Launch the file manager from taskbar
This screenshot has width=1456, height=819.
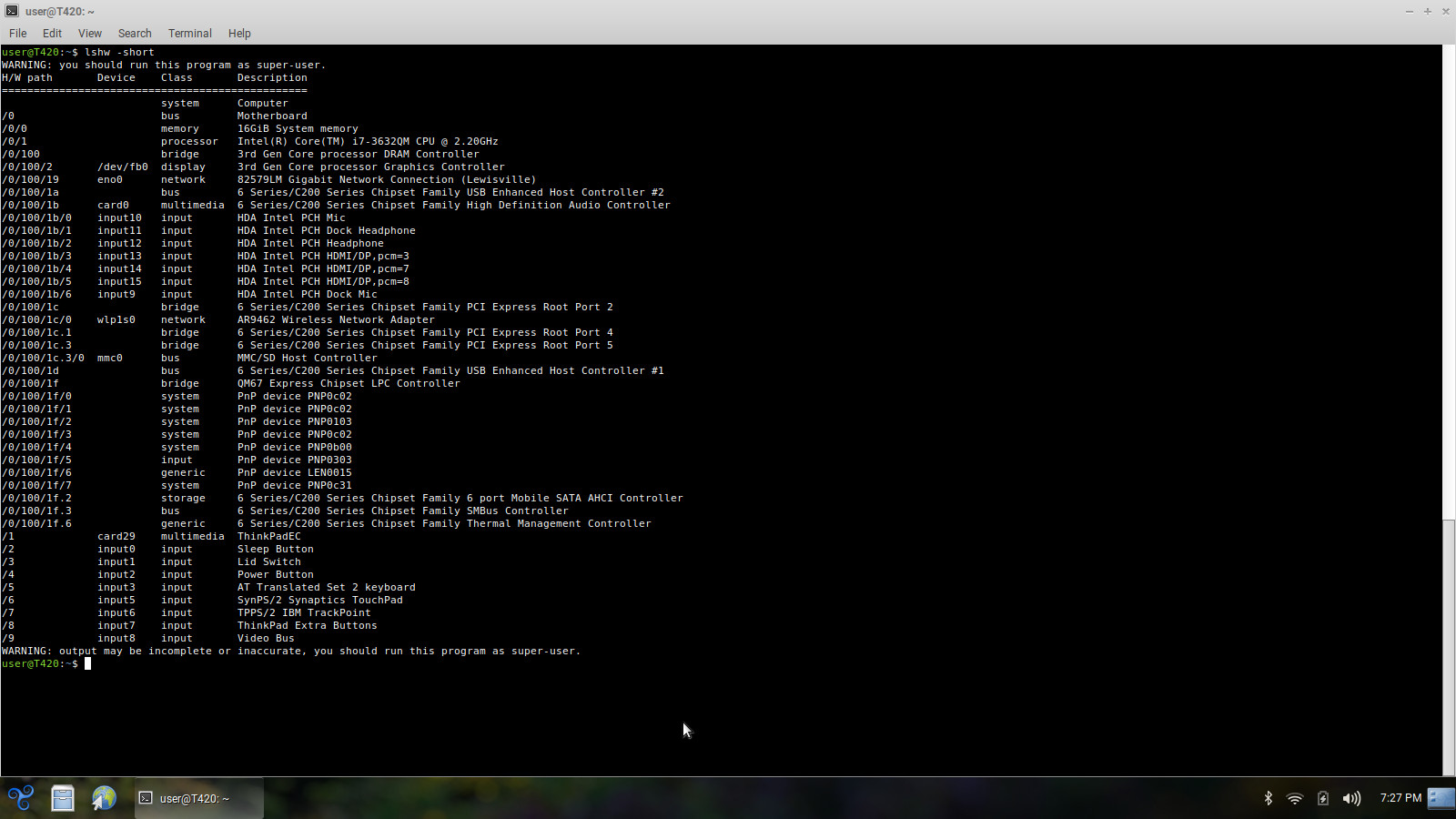click(x=63, y=798)
